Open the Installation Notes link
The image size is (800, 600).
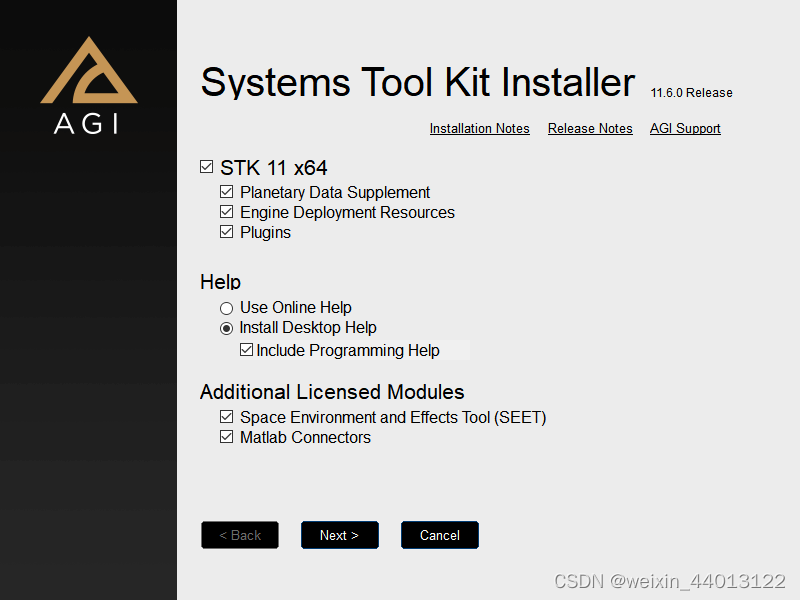(480, 129)
